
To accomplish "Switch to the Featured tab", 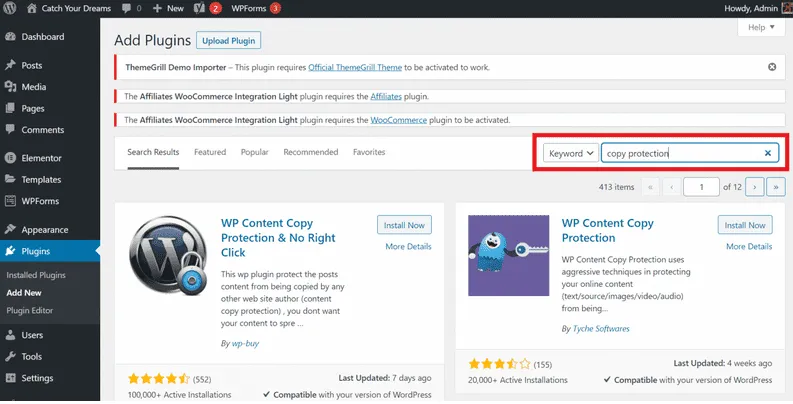I will coord(210,152).
